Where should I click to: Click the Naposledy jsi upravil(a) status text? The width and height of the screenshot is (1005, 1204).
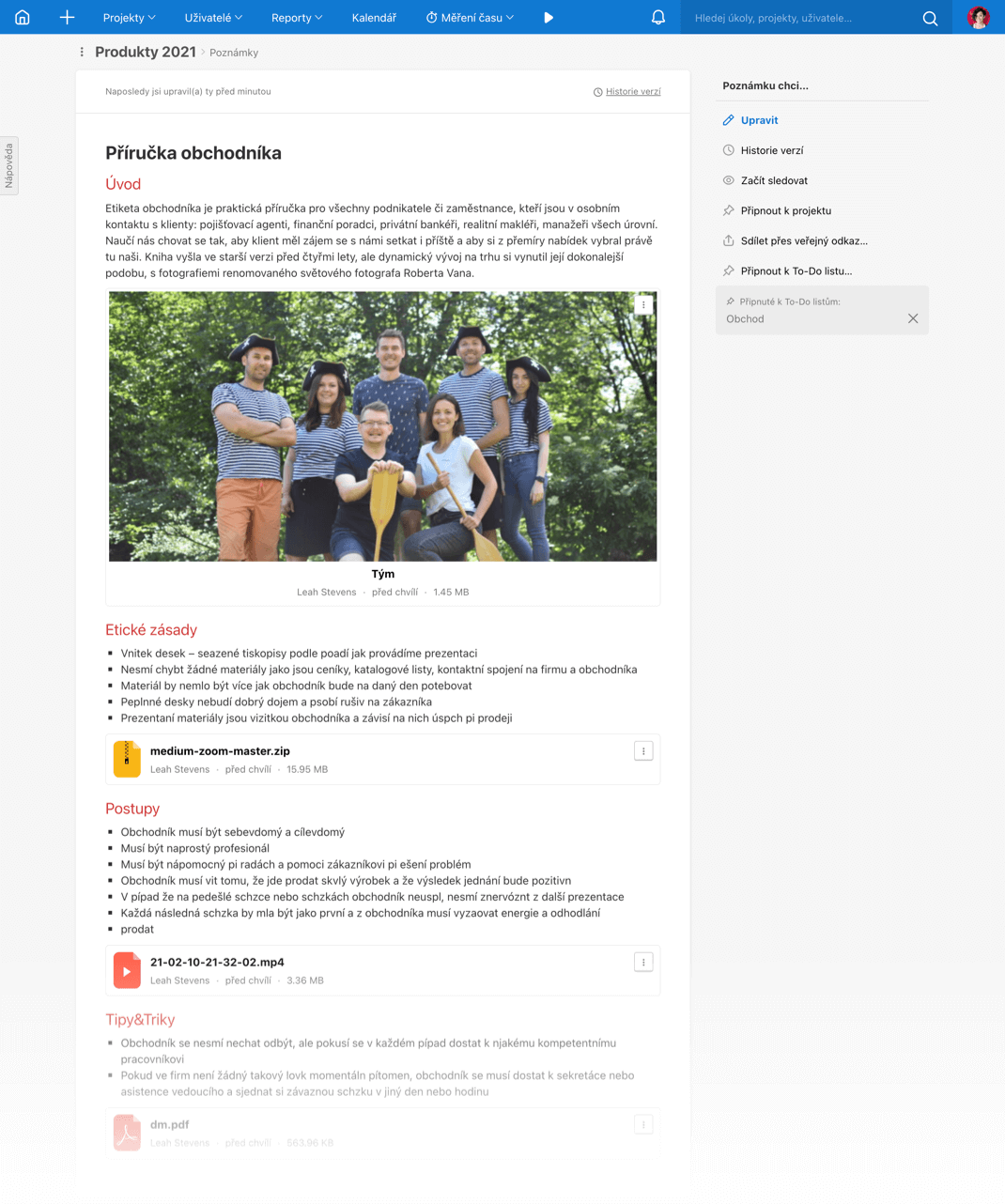click(188, 91)
